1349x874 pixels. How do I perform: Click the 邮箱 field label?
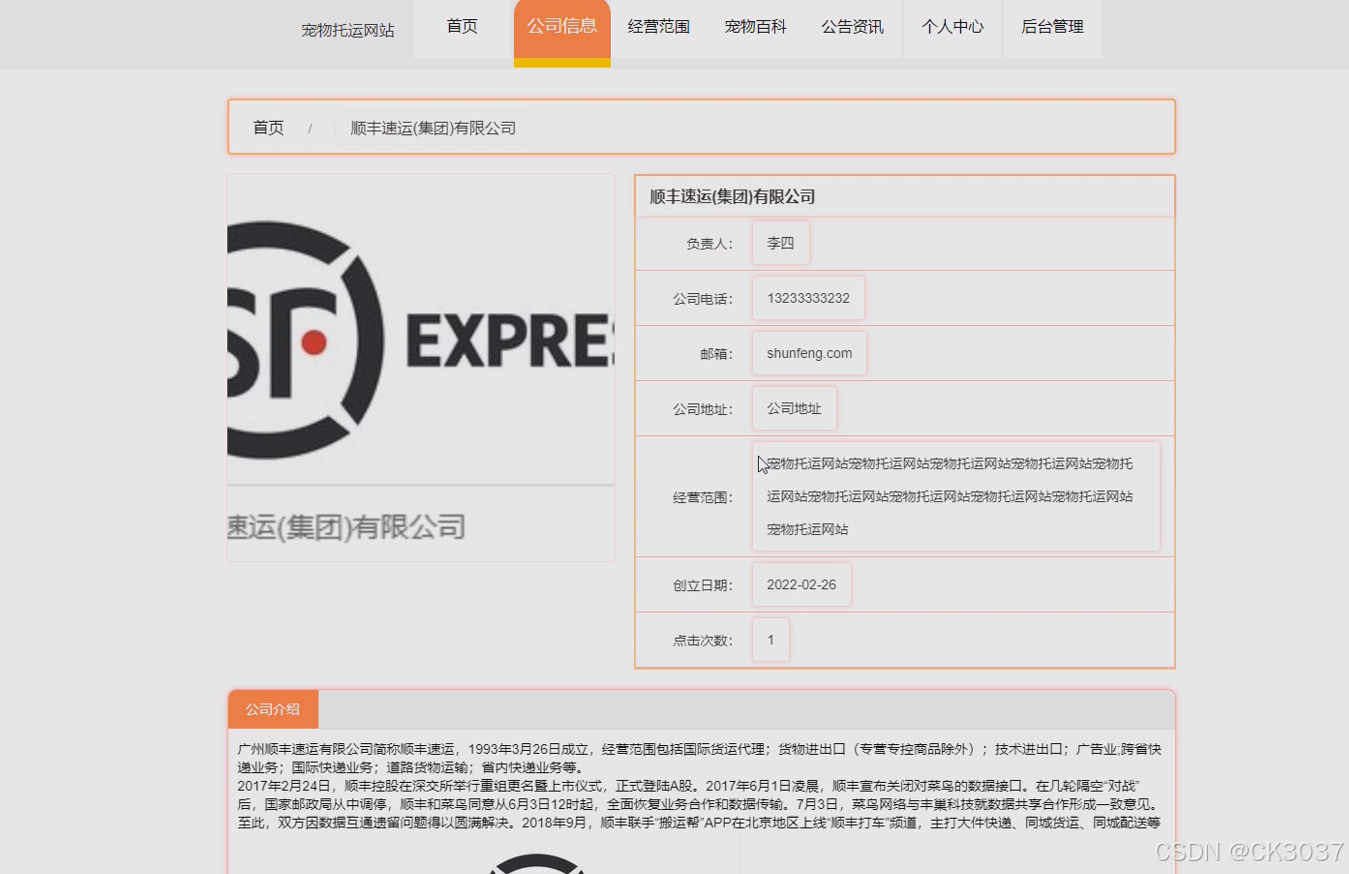click(x=716, y=354)
